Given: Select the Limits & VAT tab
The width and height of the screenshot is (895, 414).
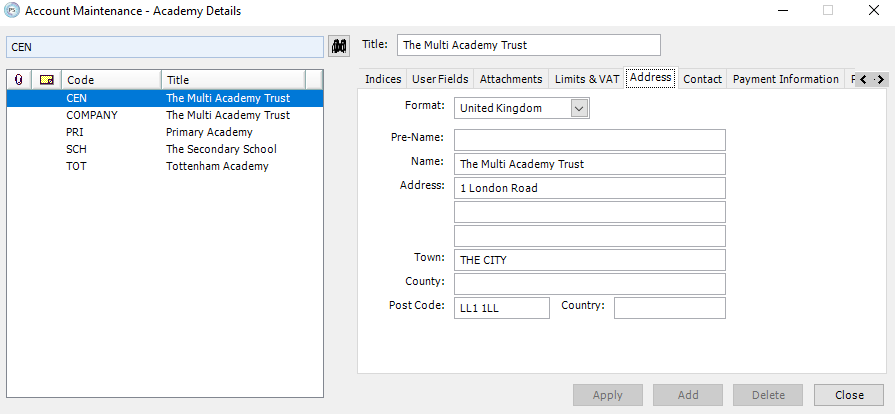Looking at the screenshot, I should point(587,79).
